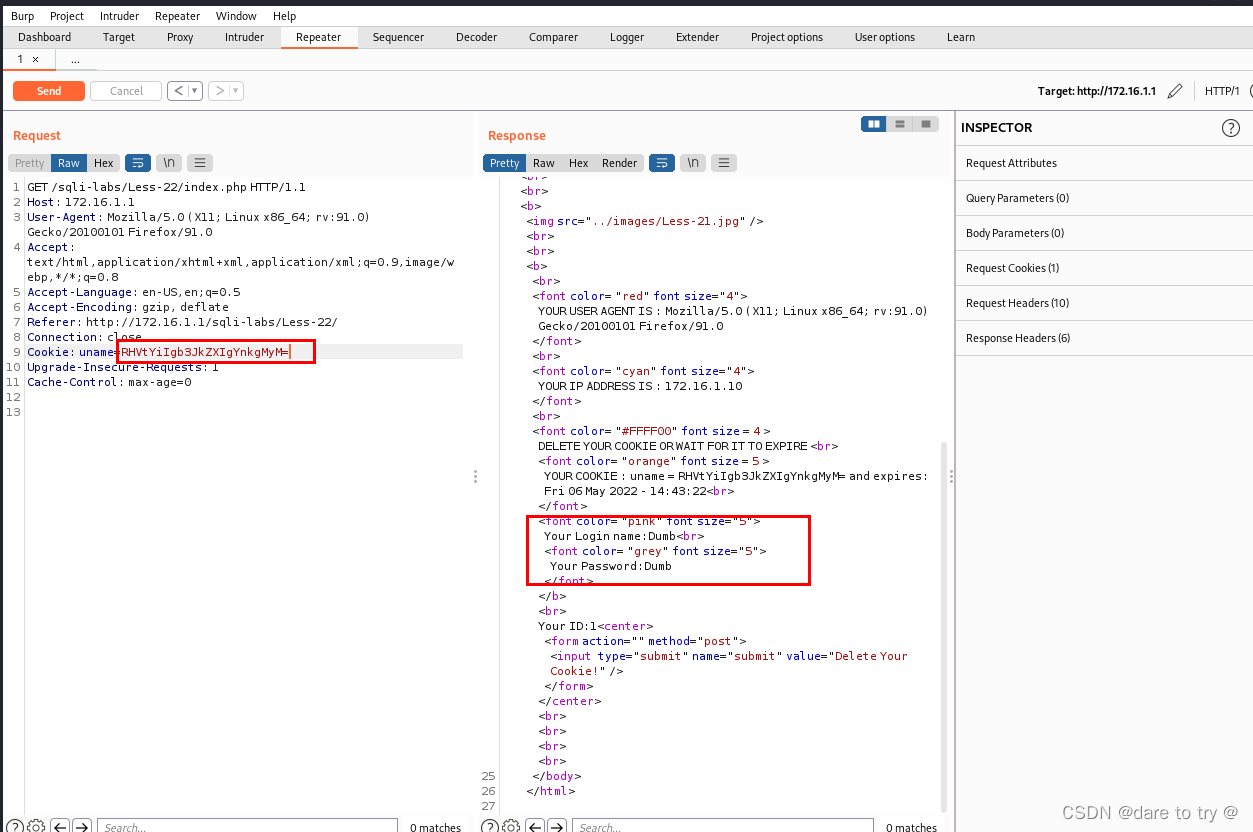
Task: Click 'Host: 172.16.1.1' request line
Action: point(81,202)
